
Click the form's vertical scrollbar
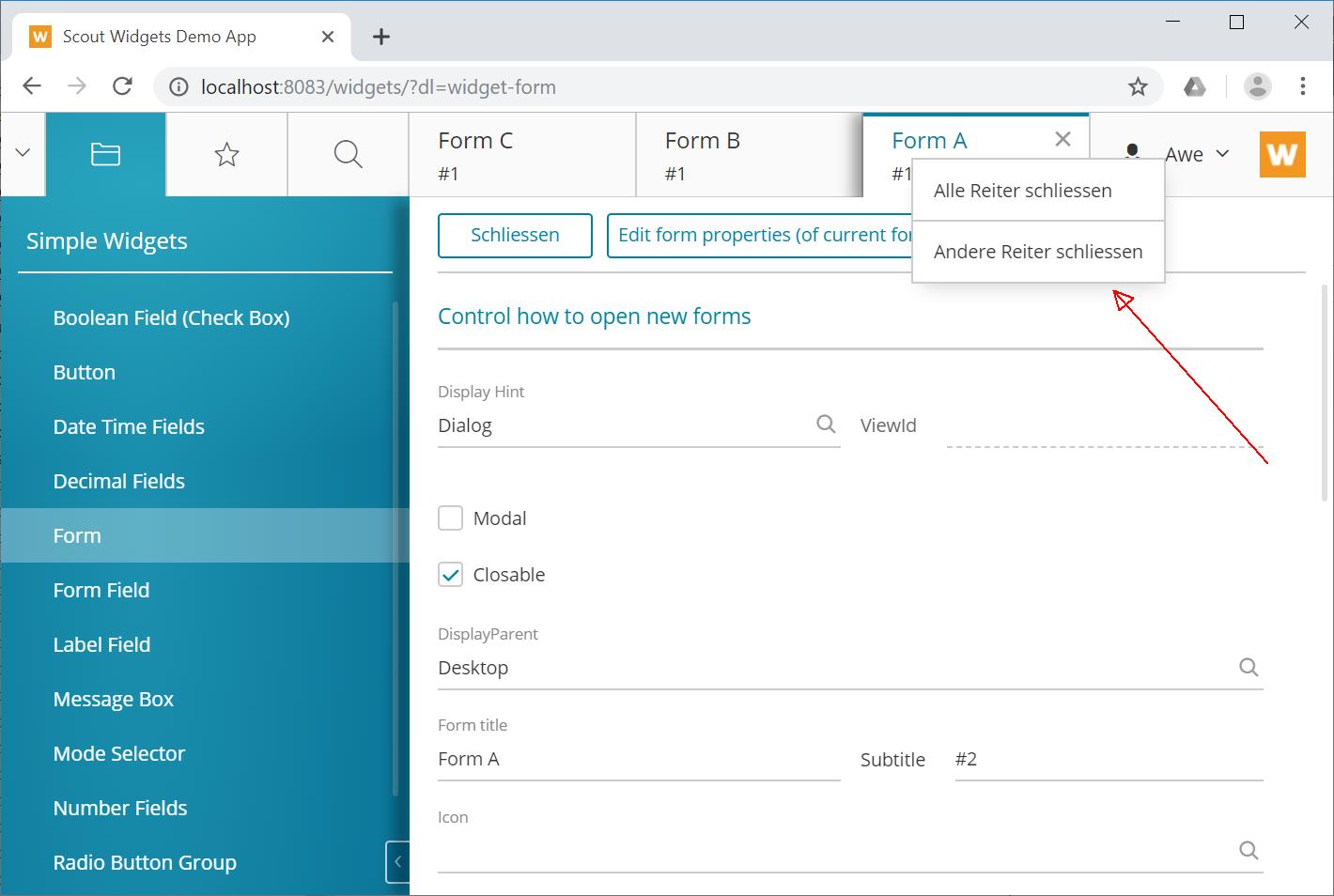click(x=1325, y=394)
